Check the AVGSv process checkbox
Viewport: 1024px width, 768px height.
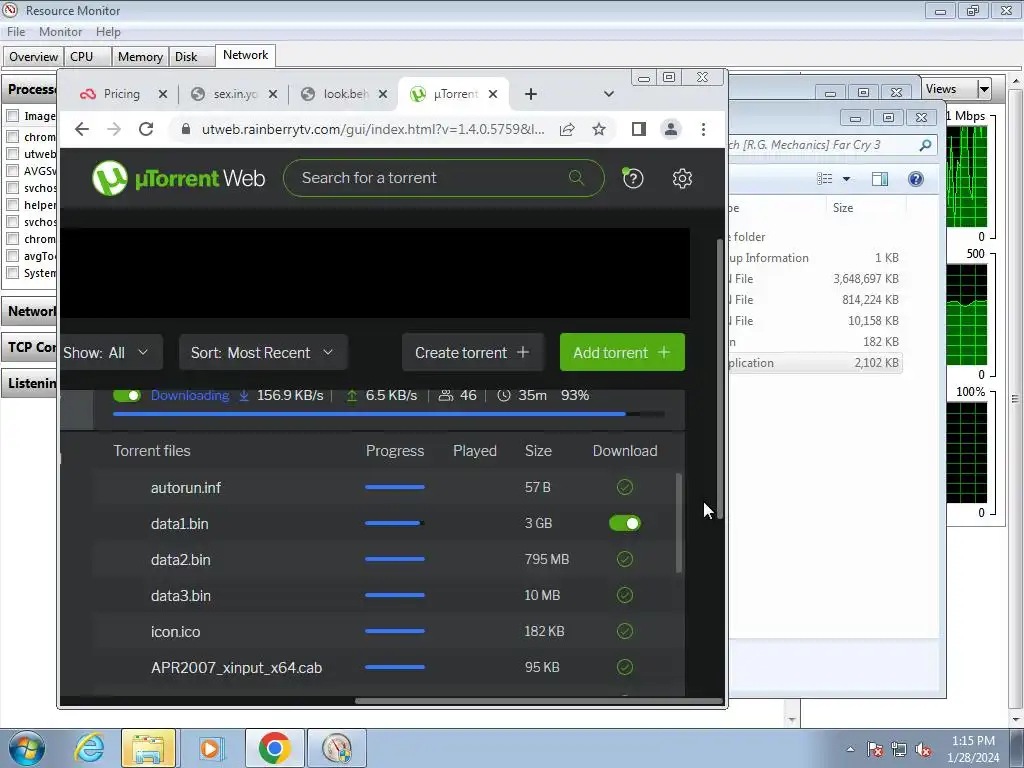tap(12, 171)
